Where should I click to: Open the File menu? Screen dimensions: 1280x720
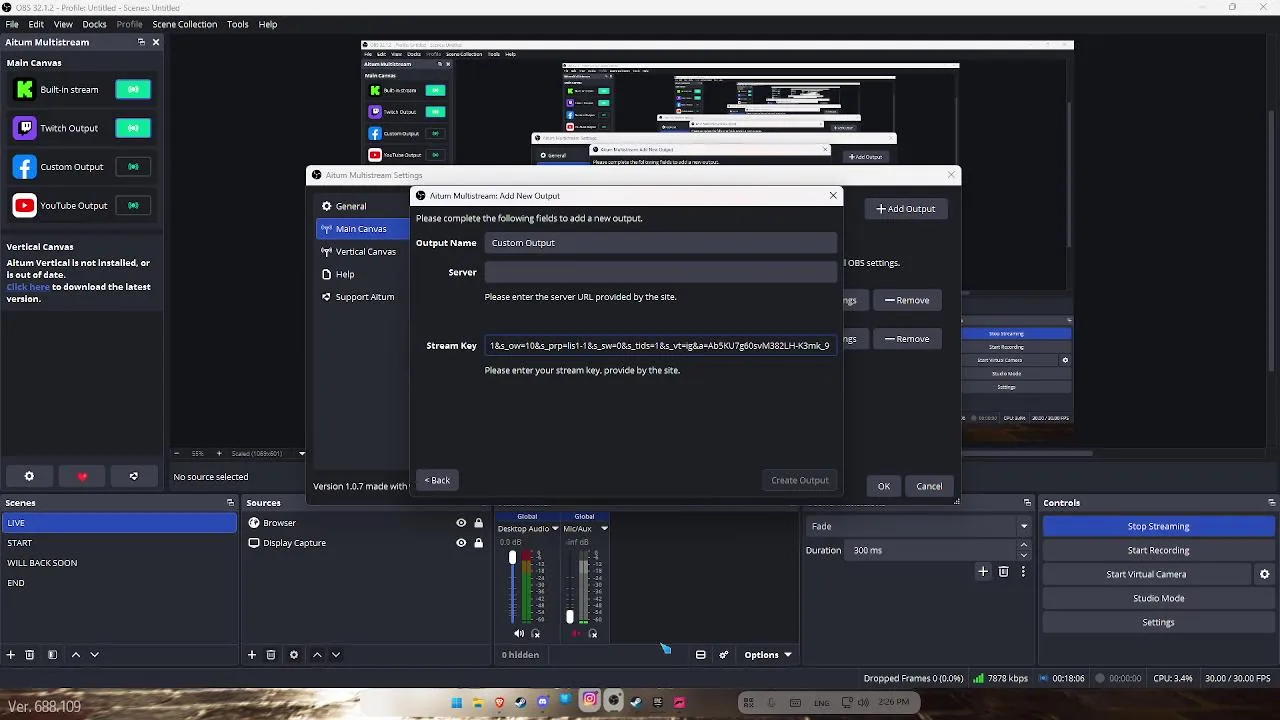point(12,24)
